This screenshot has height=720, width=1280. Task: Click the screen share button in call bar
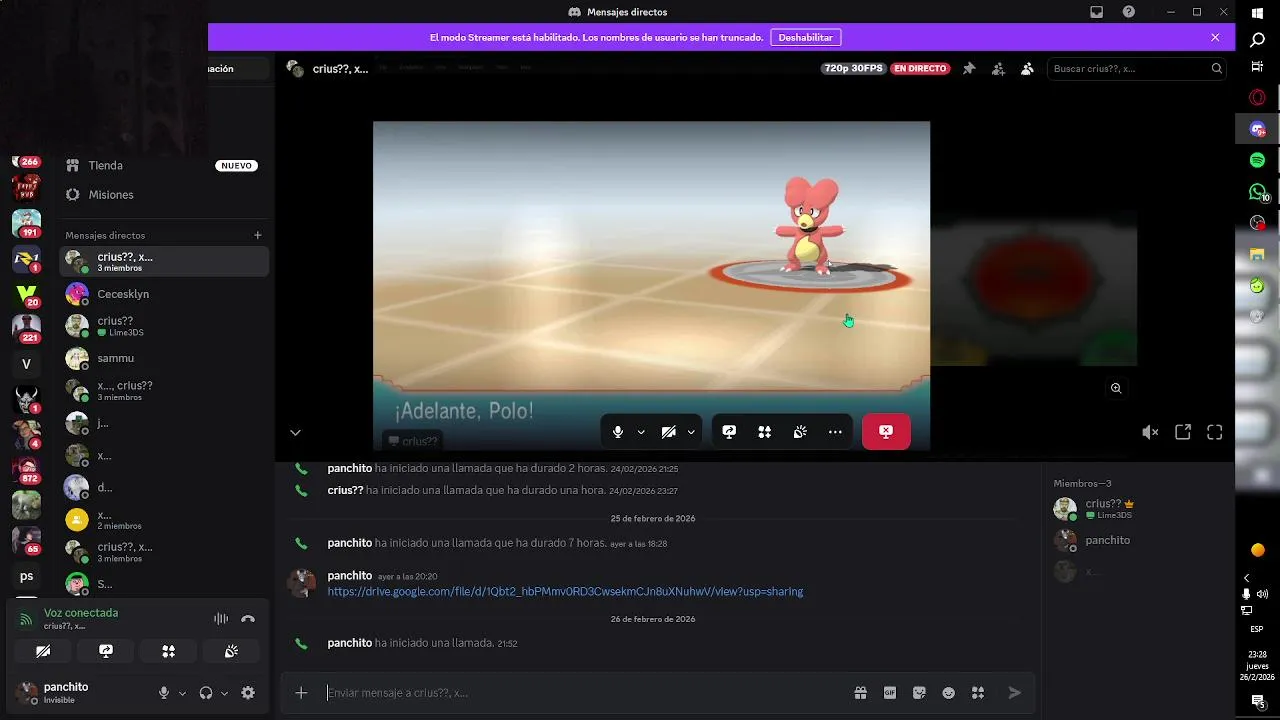pyautogui.click(x=729, y=432)
